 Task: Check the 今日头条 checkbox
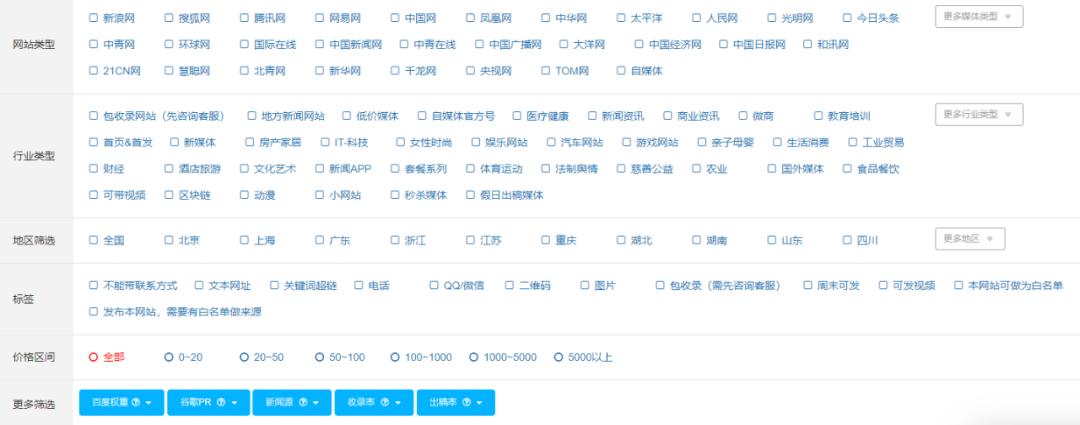pos(847,18)
